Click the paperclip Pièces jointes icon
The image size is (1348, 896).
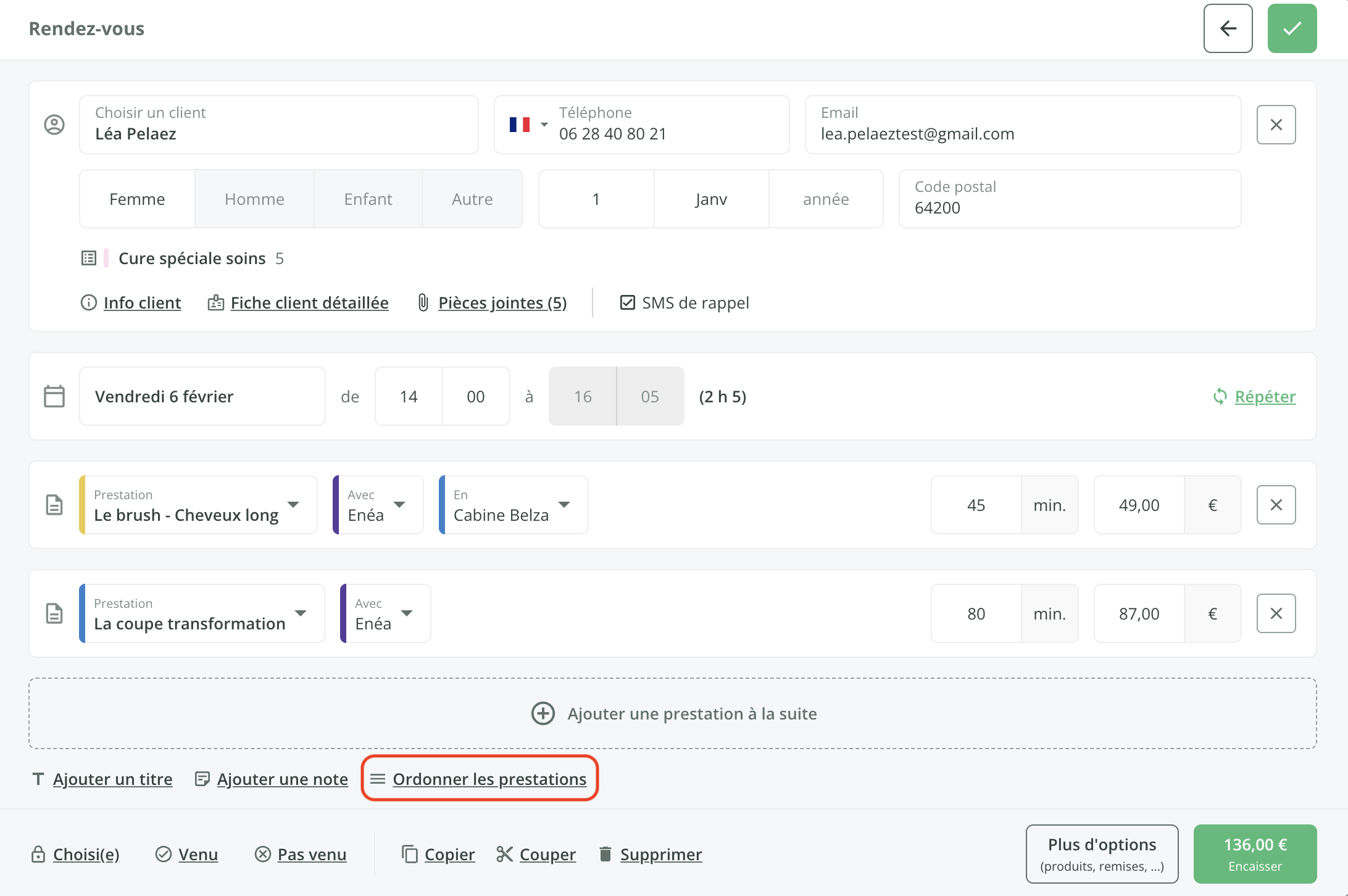[423, 302]
